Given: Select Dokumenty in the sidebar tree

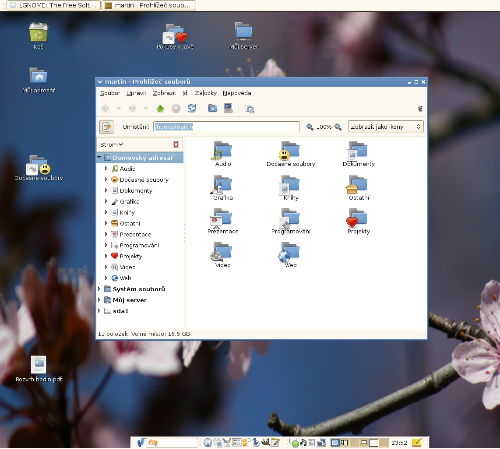Looking at the screenshot, I should click(x=136, y=191).
